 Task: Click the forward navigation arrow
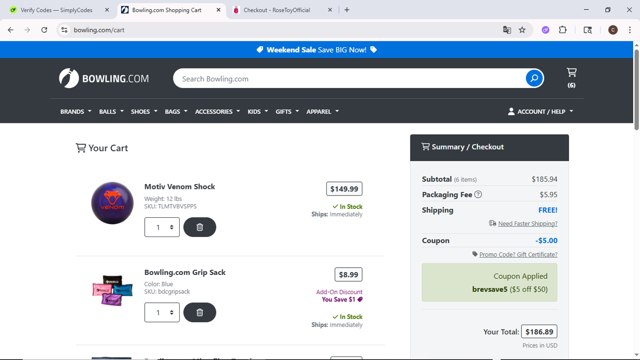(27, 30)
